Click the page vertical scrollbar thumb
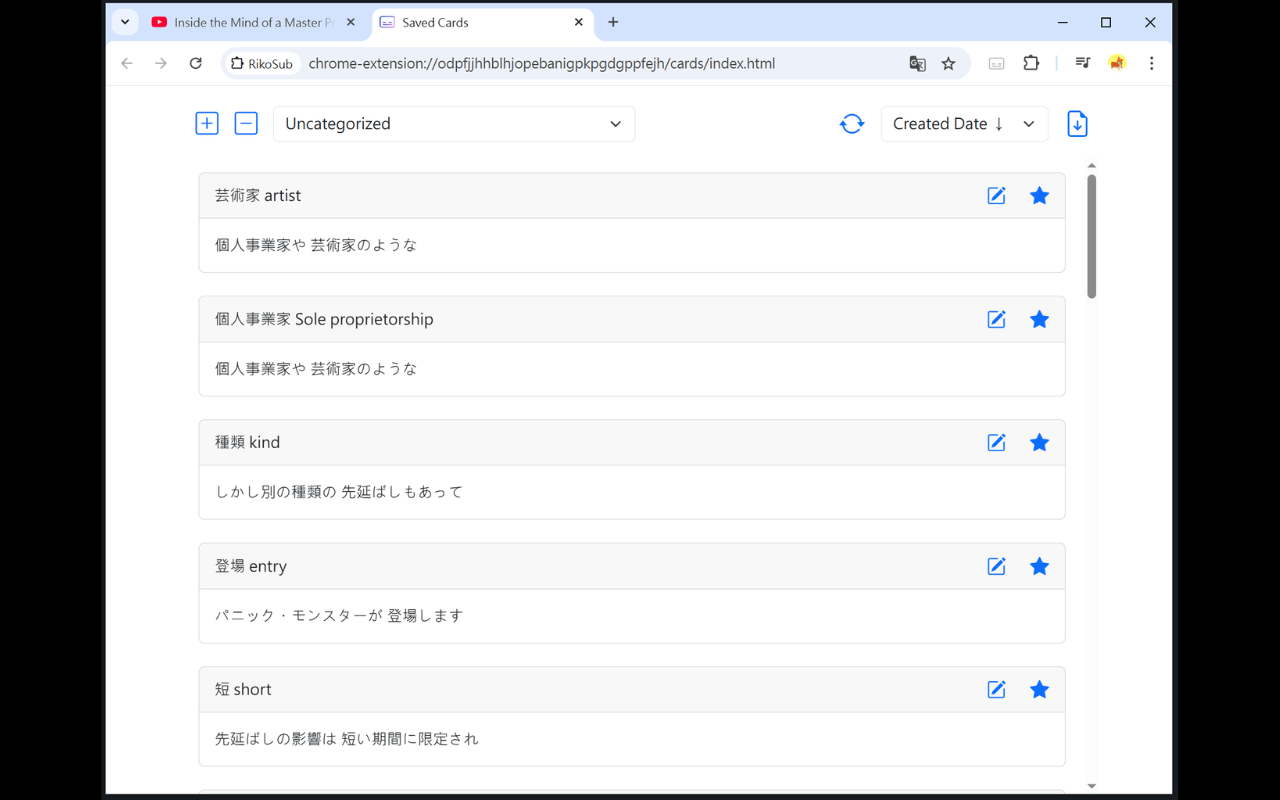The height and width of the screenshot is (800, 1280). [x=1092, y=236]
